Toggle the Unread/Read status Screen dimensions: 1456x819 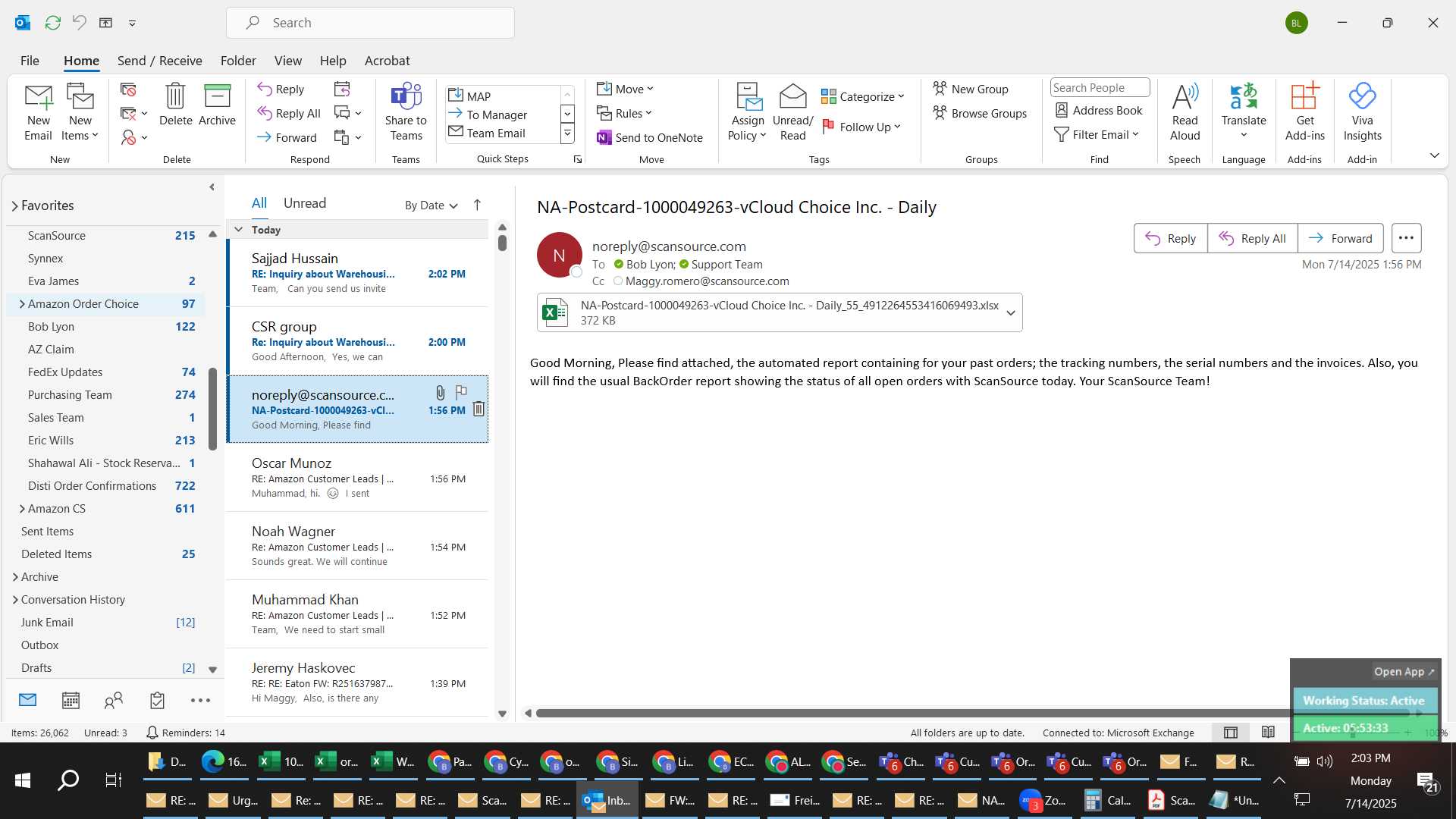click(792, 112)
